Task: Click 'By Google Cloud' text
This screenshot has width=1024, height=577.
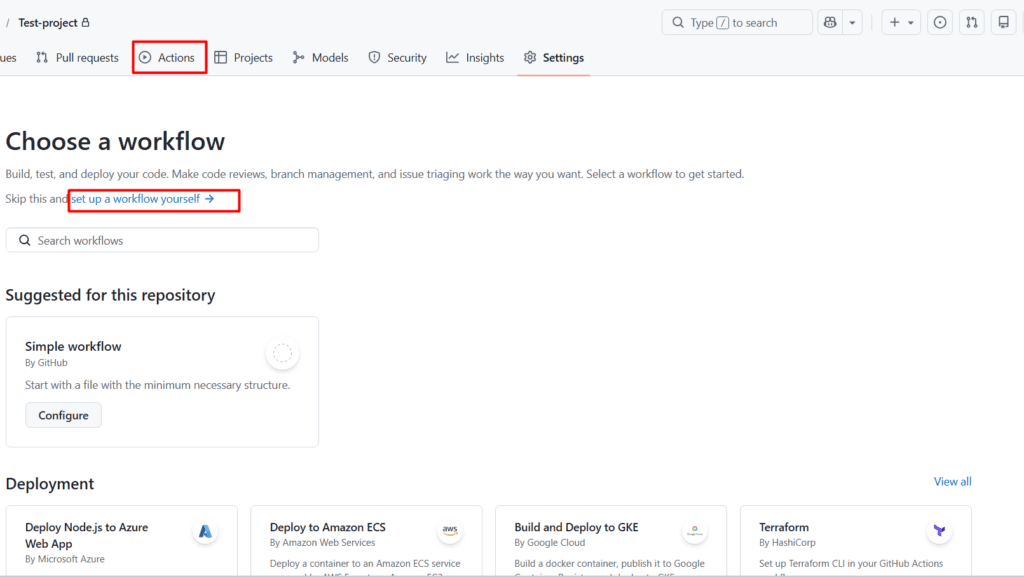Action: tap(549, 542)
